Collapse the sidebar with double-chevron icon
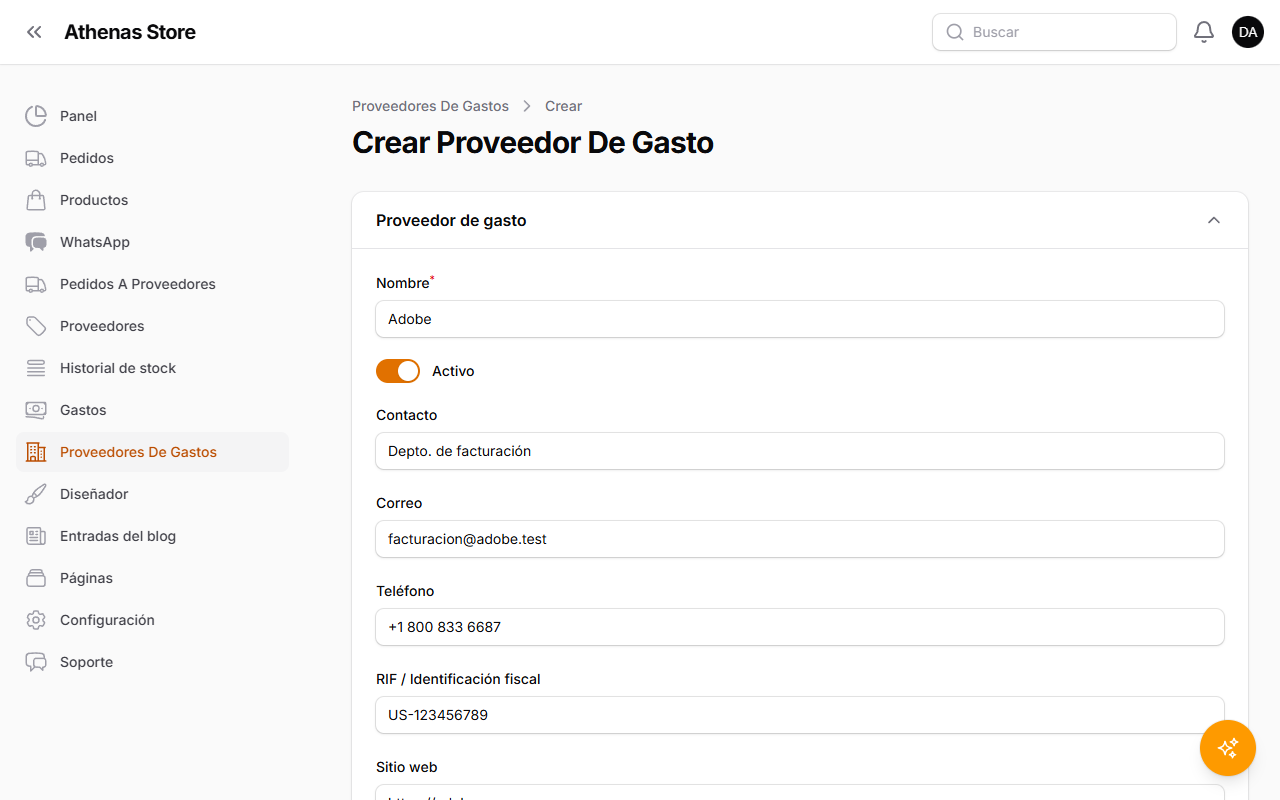1280x800 pixels. click(35, 32)
